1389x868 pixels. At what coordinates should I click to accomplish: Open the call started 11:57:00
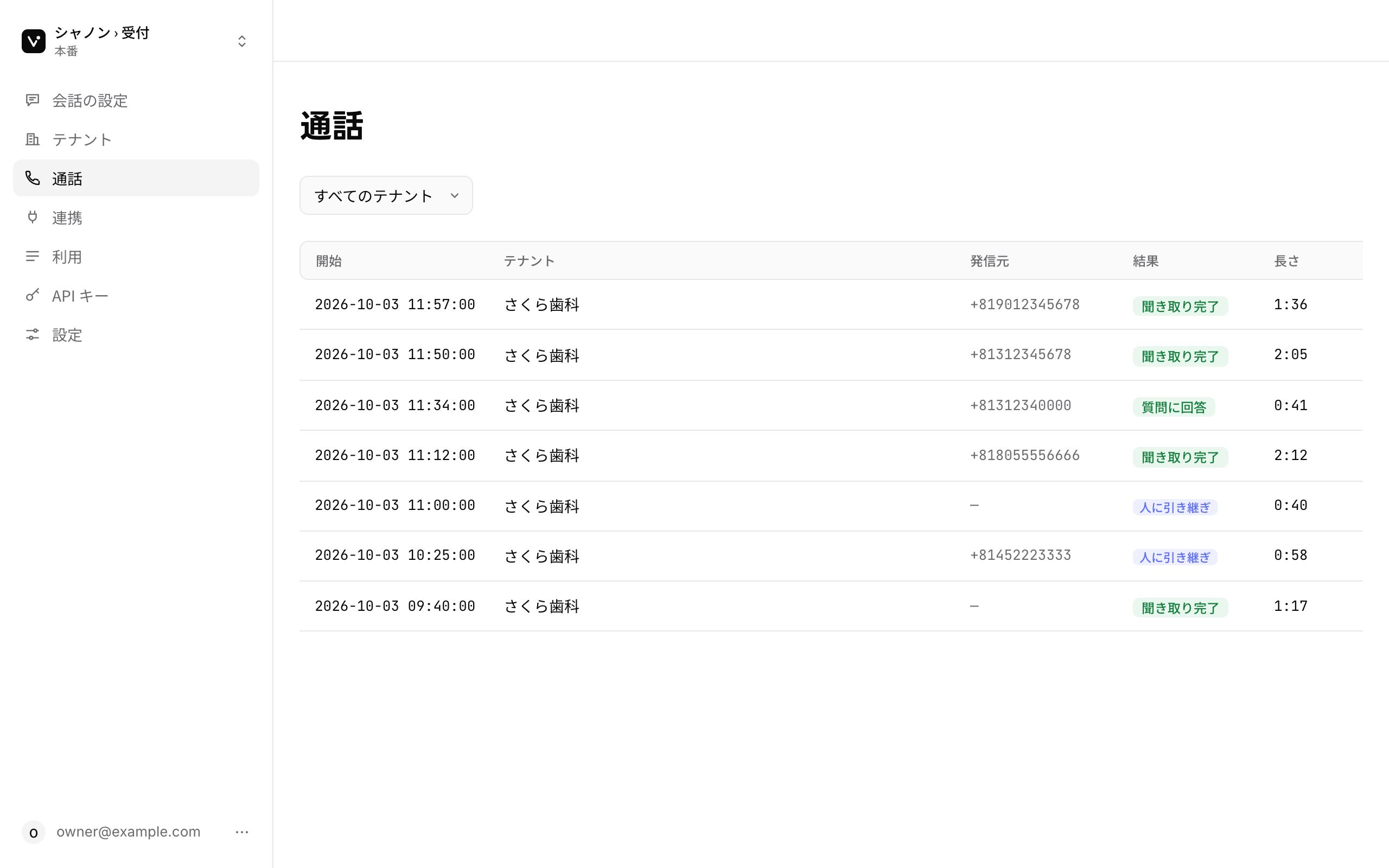831,305
